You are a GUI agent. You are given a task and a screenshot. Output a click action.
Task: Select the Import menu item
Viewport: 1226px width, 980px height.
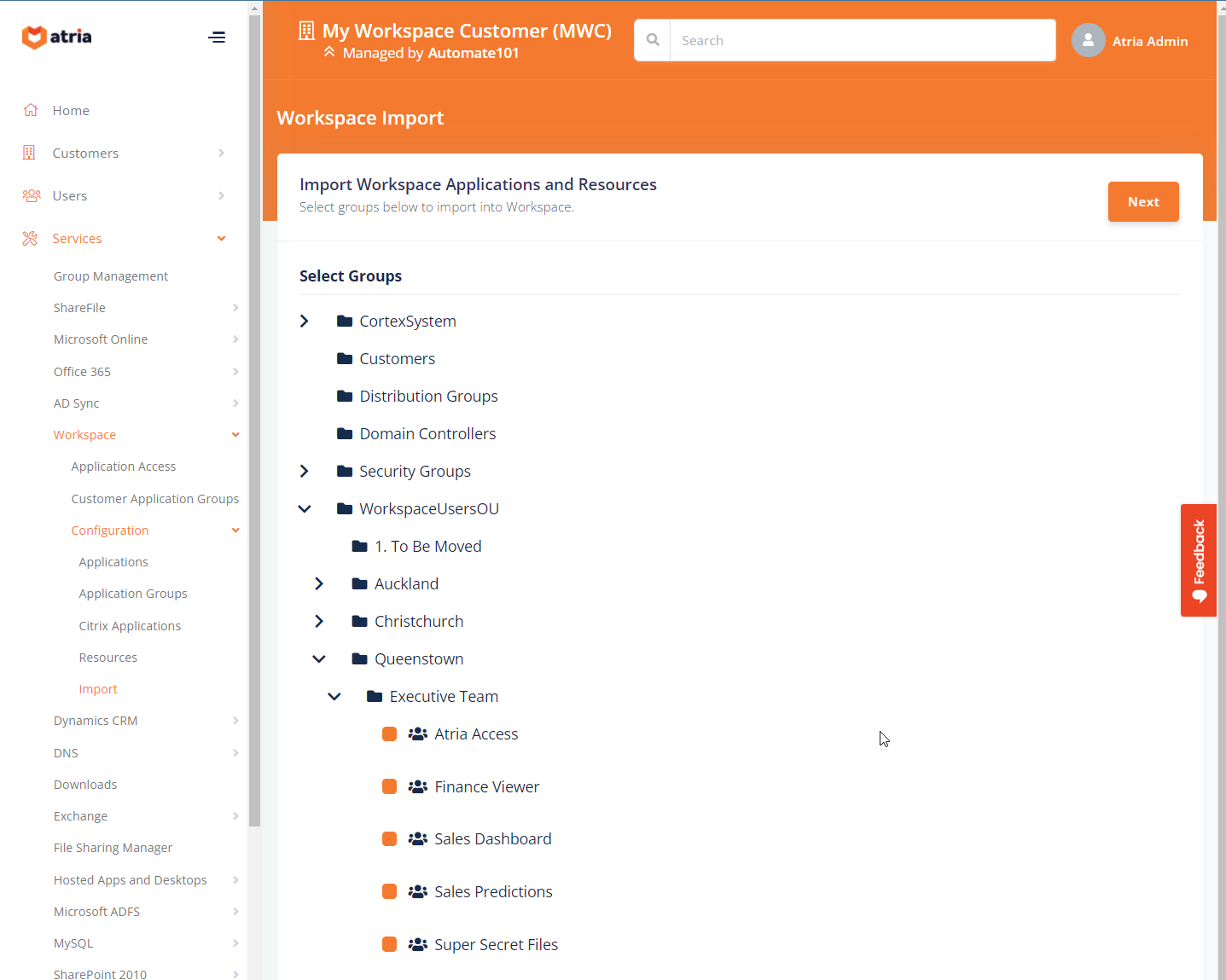pos(98,689)
